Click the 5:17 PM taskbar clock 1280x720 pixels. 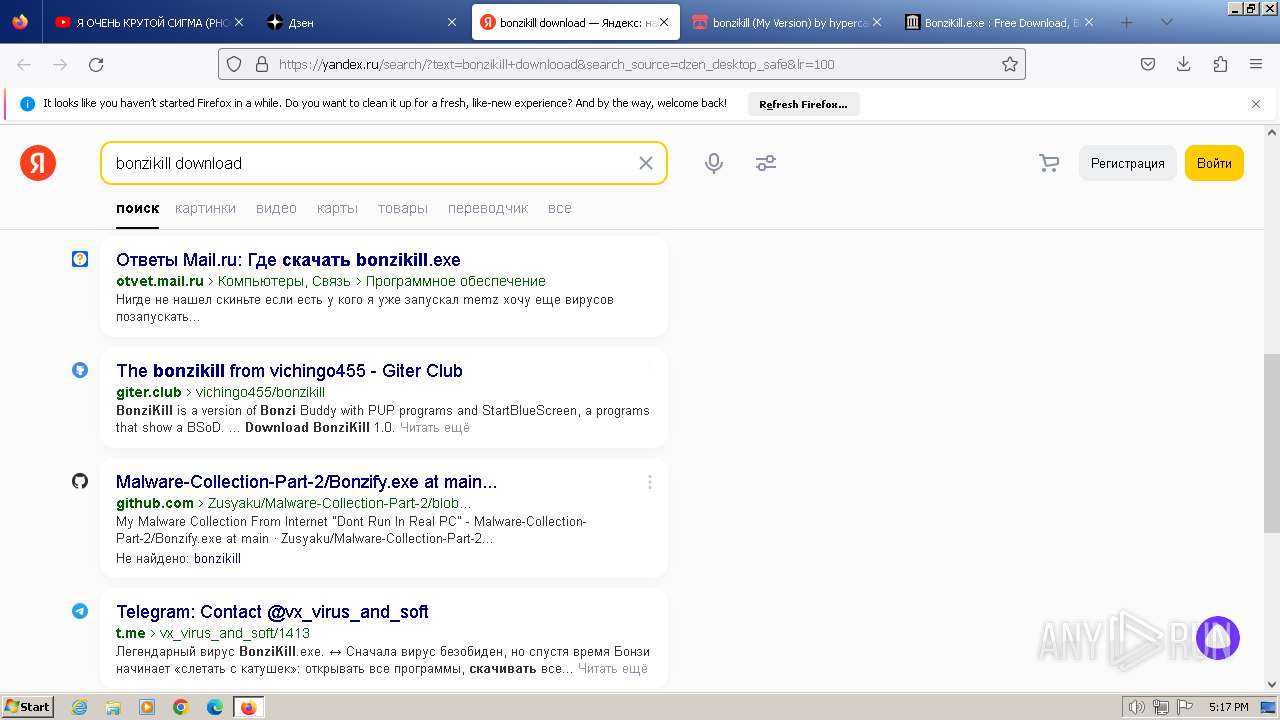tap(1228, 707)
